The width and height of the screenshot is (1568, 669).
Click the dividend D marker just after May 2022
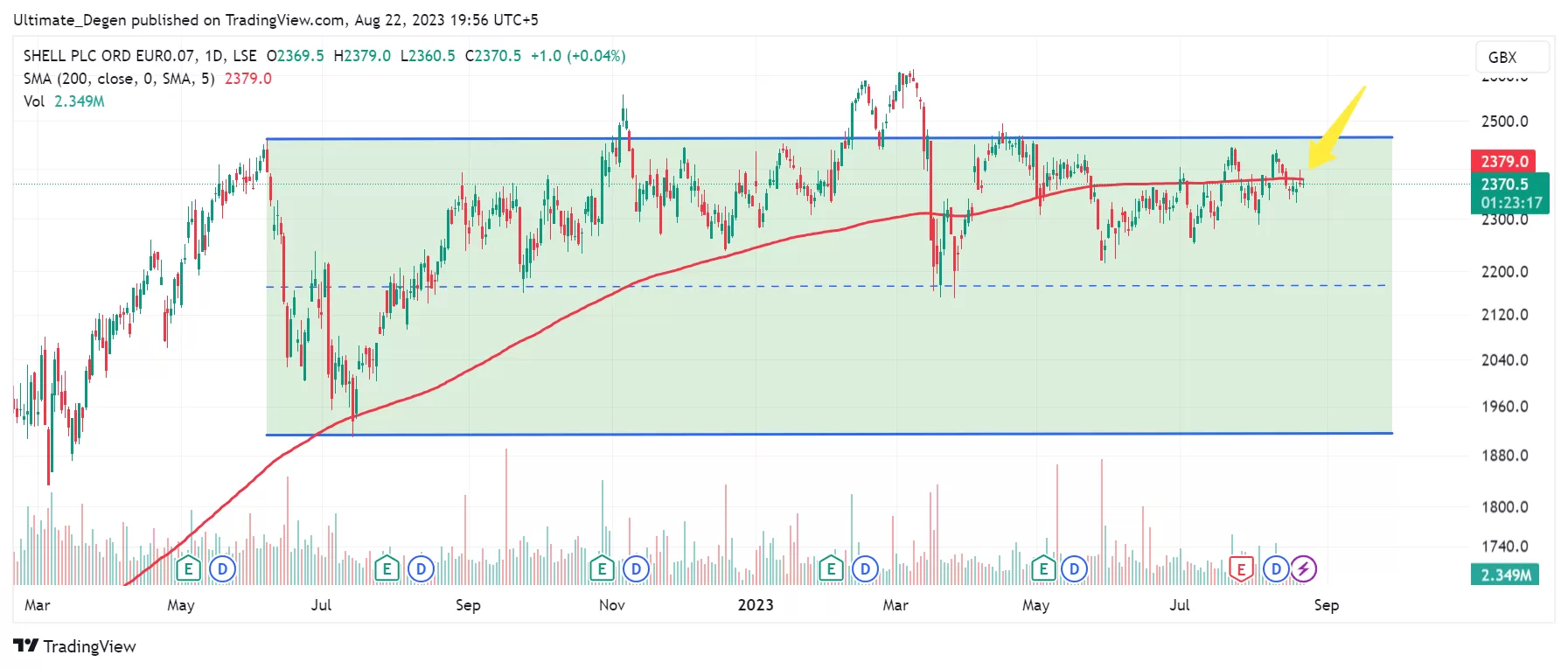(x=223, y=569)
